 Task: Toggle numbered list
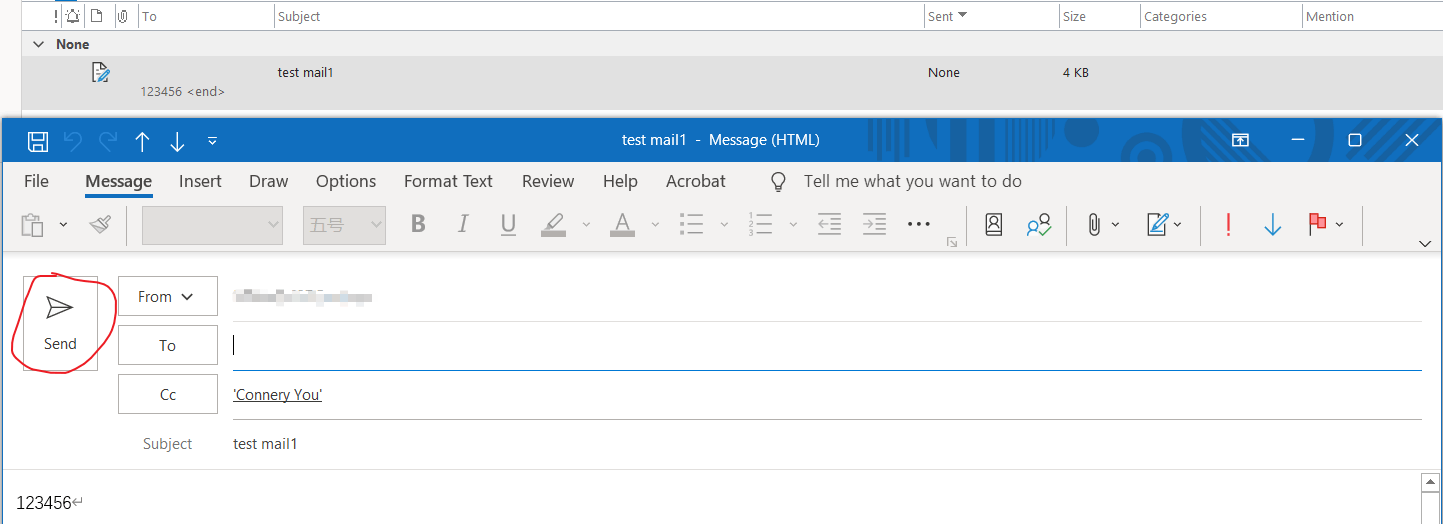pos(760,225)
